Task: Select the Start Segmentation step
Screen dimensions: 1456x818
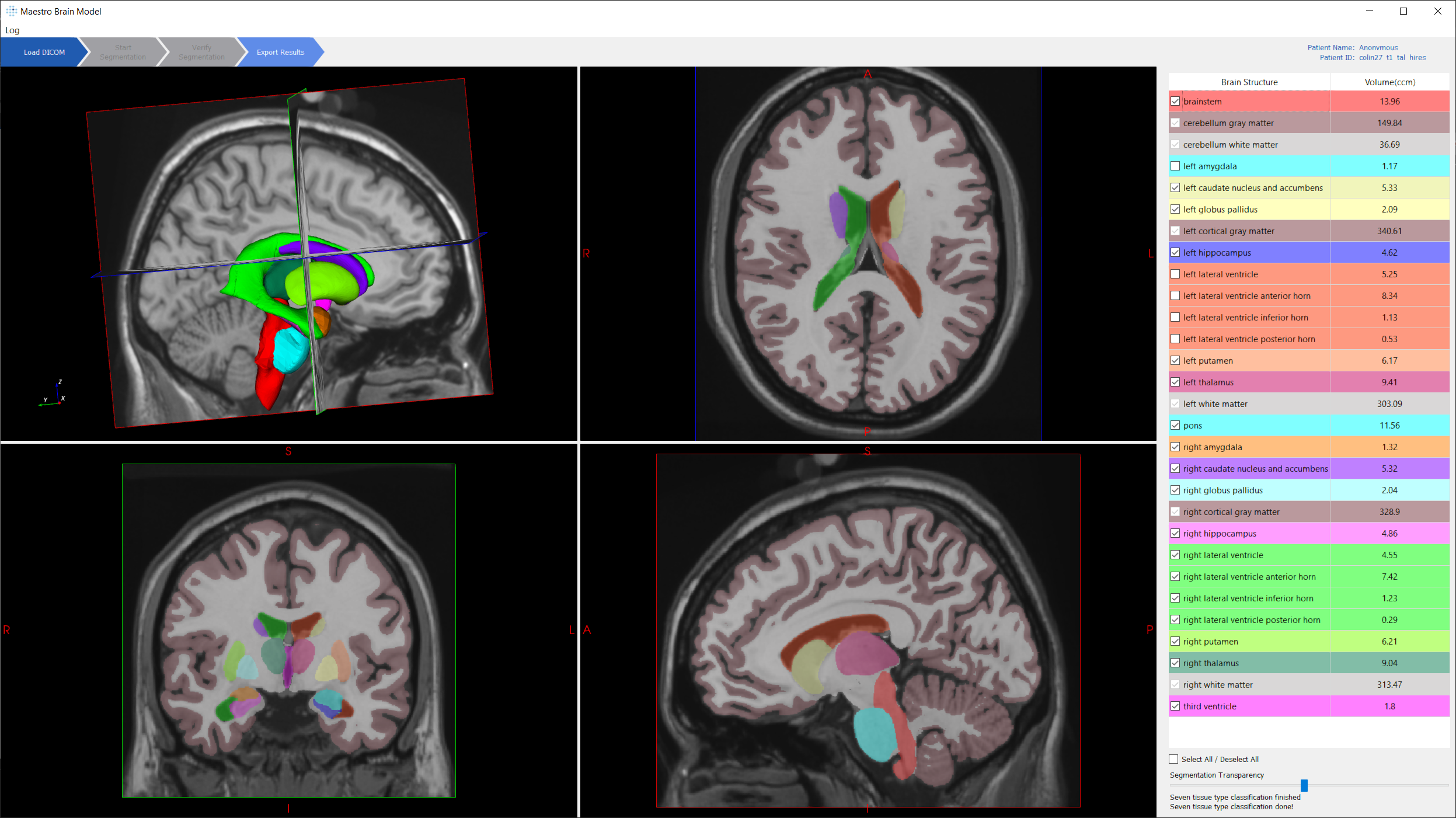Action: (123, 53)
